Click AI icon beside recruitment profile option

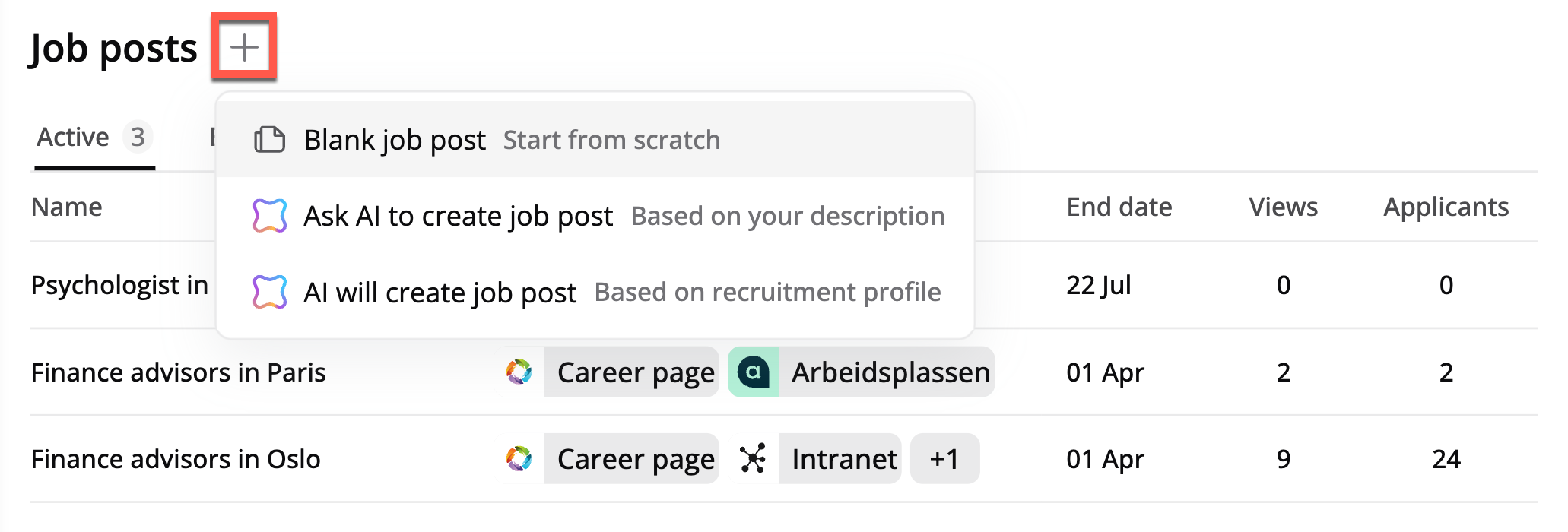[269, 292]
